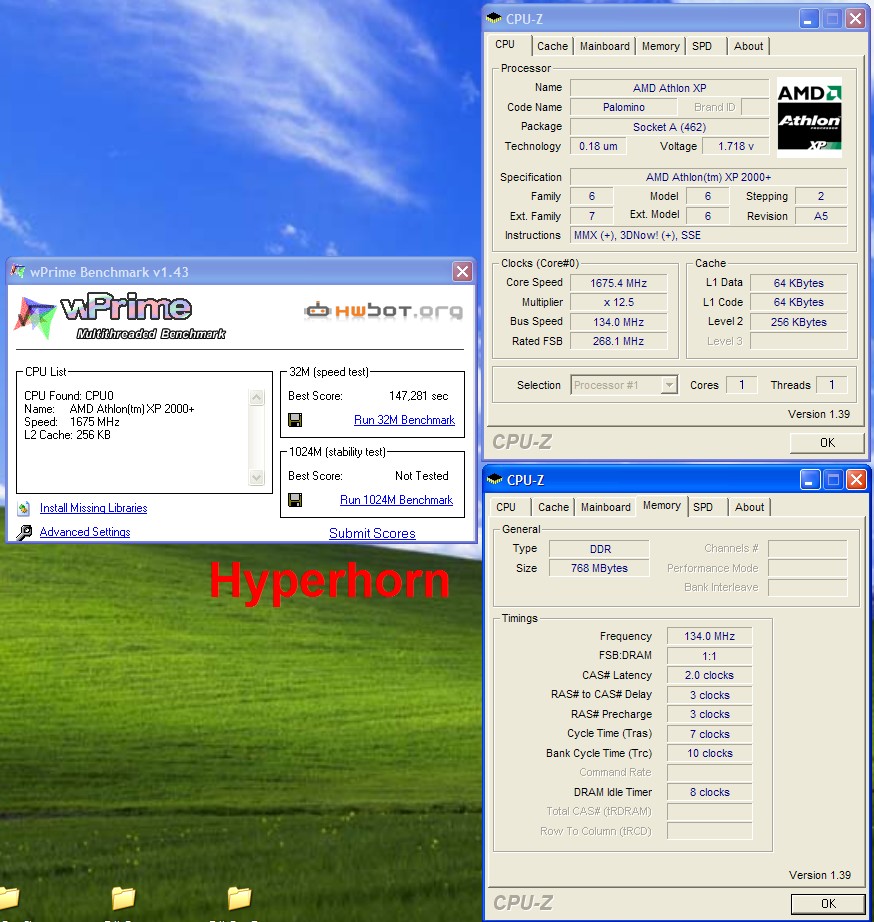Viewport: 874px width, 922px height.
Task: Minimize the bottom CPU-Z window
Action: [x=810, y=480]
